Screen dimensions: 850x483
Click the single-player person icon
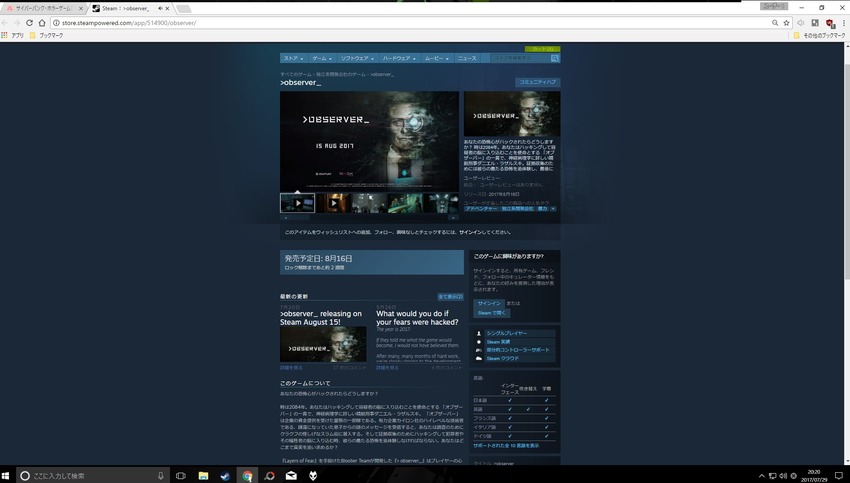479,333
